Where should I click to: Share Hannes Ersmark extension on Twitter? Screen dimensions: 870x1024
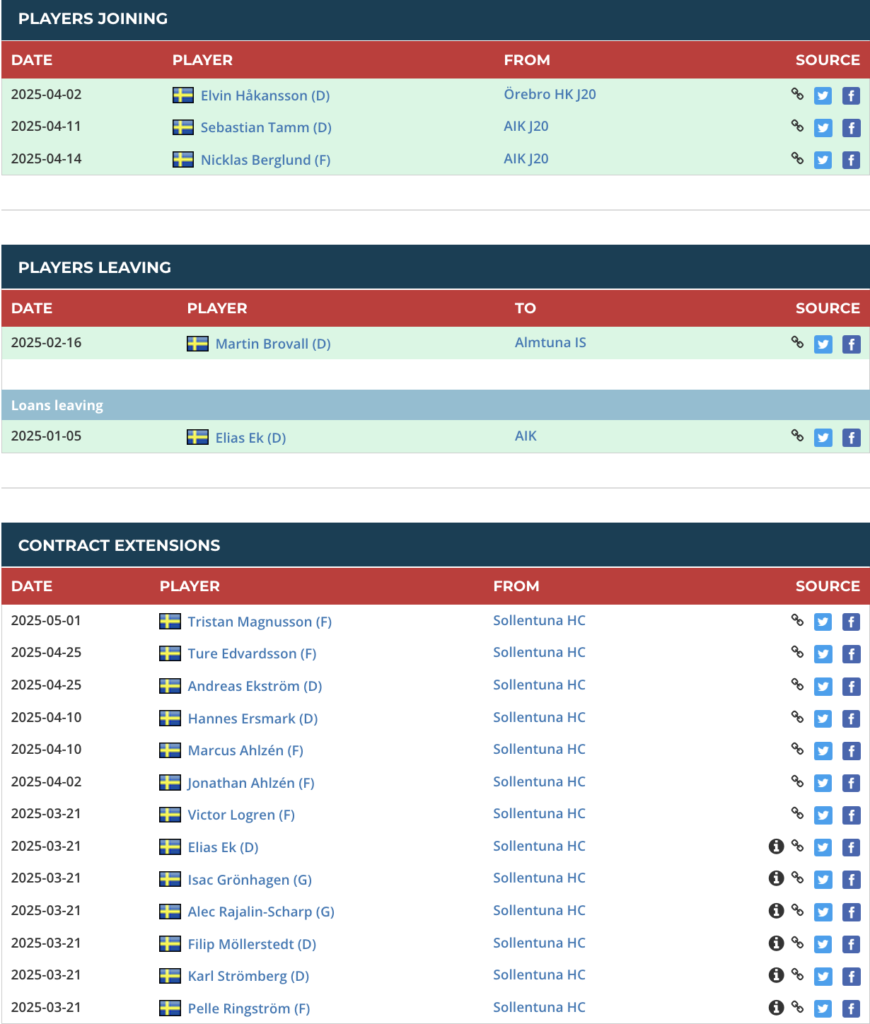point(823,718)
